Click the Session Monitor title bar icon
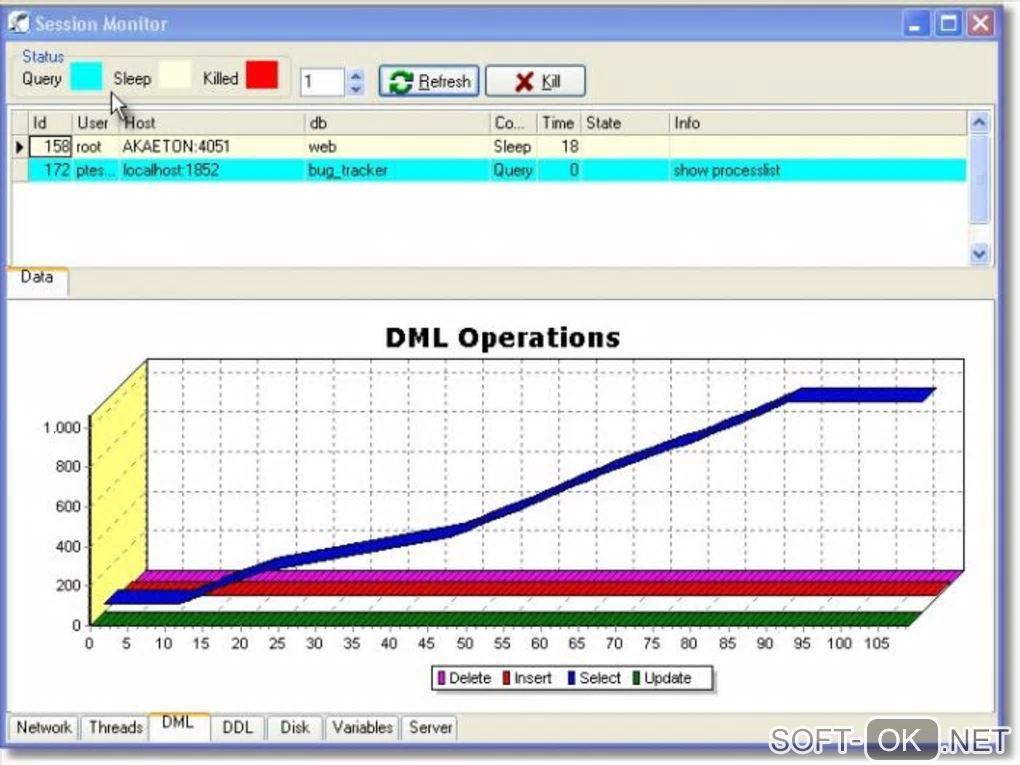The image size is (1020, 765). [x=20, y=23]
